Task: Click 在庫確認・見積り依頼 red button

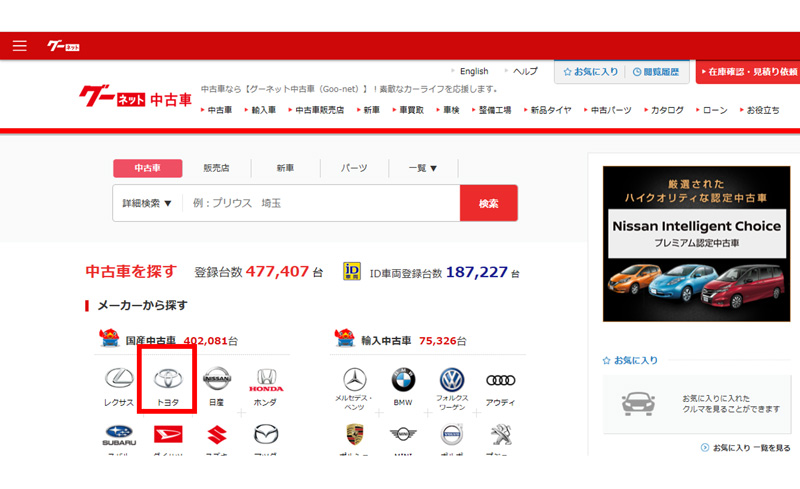Action: [748, 72]
